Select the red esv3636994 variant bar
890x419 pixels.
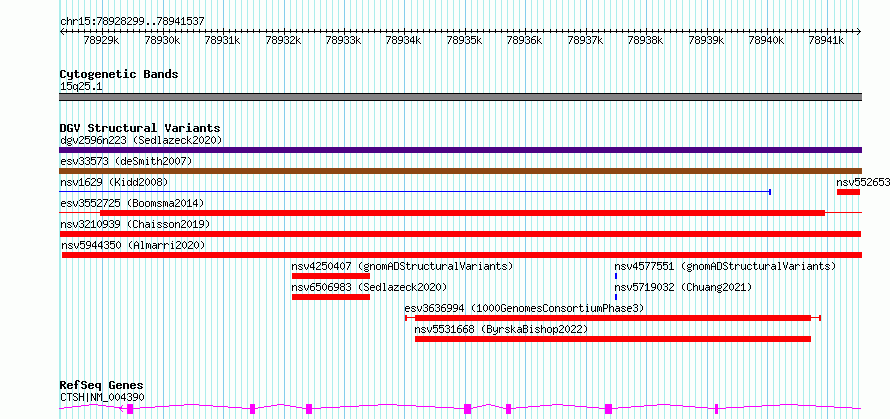point(613,318)
